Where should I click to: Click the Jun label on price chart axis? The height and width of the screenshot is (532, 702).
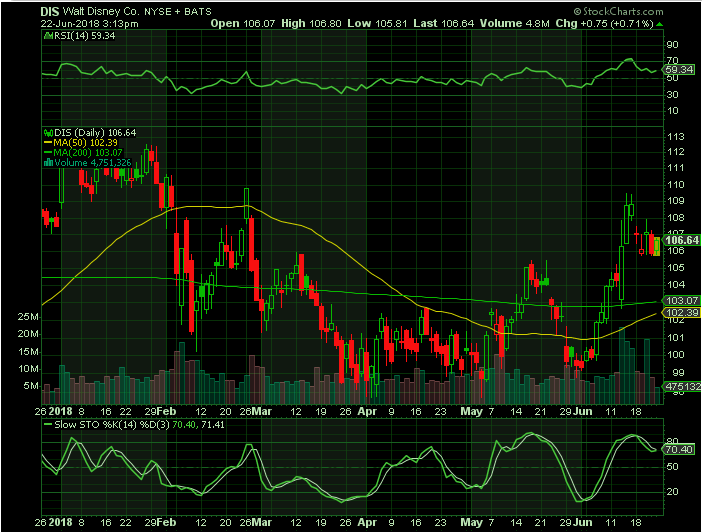pos(584,411)
